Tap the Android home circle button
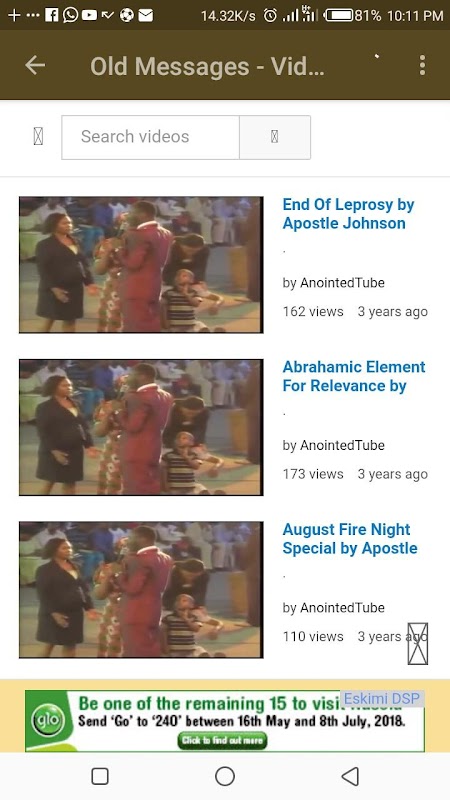The height and width of the screenshot is (800, 450). (x=225, y=776)
